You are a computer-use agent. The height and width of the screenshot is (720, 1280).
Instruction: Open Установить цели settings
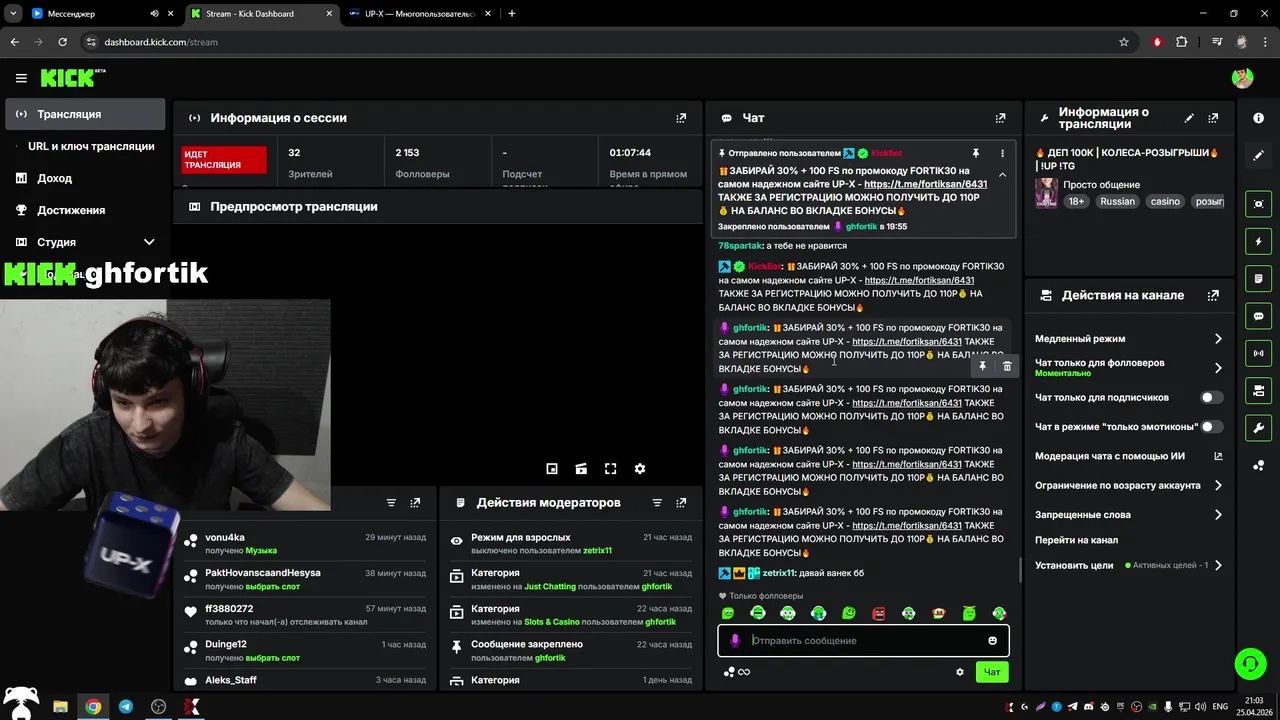coord(1129,565)
